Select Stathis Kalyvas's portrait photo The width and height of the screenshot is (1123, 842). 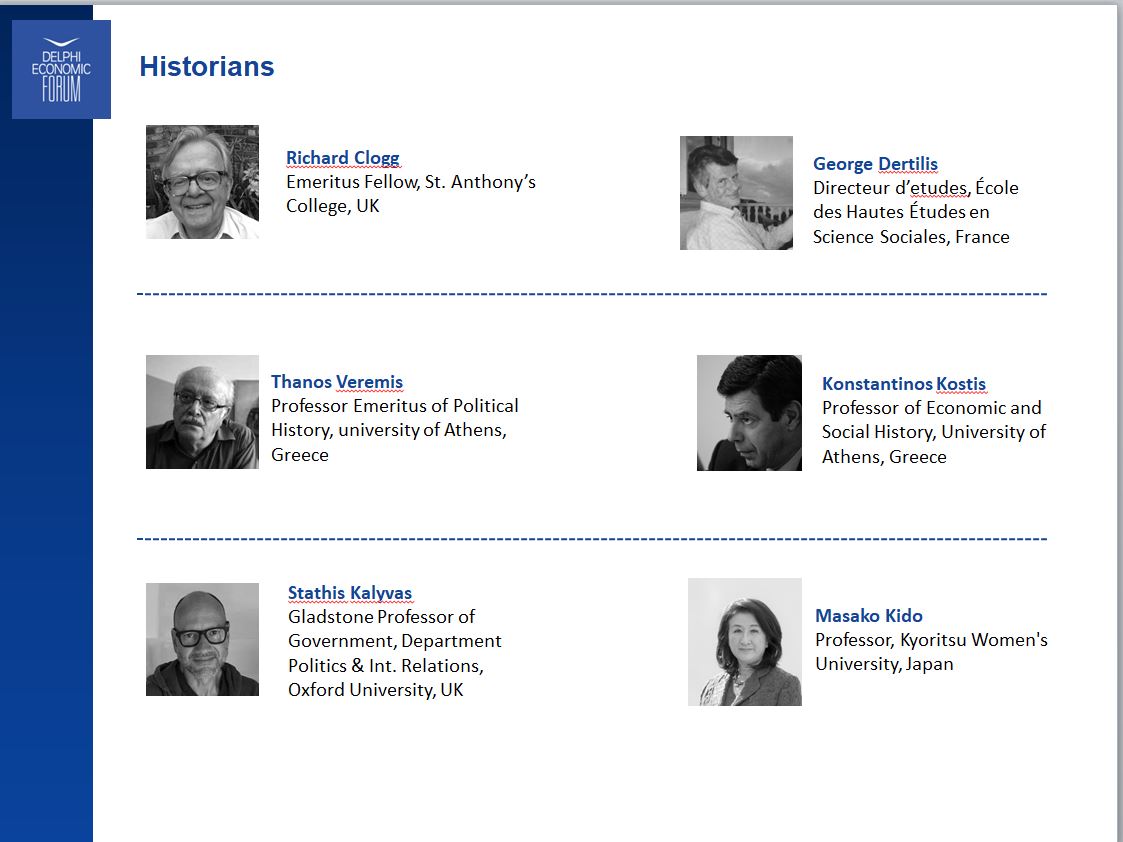[x=203, y=639]
